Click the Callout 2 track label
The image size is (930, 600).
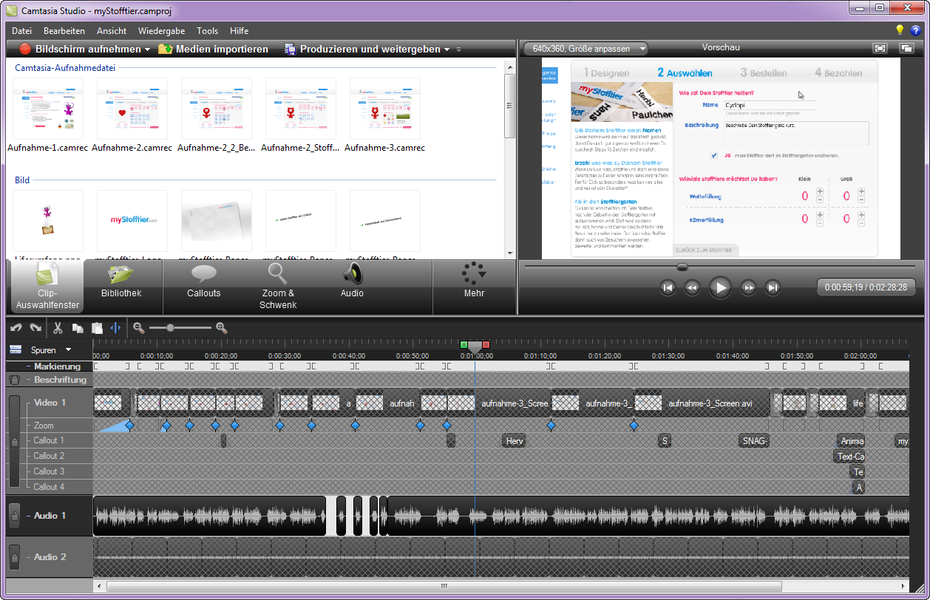click(49, 456)
